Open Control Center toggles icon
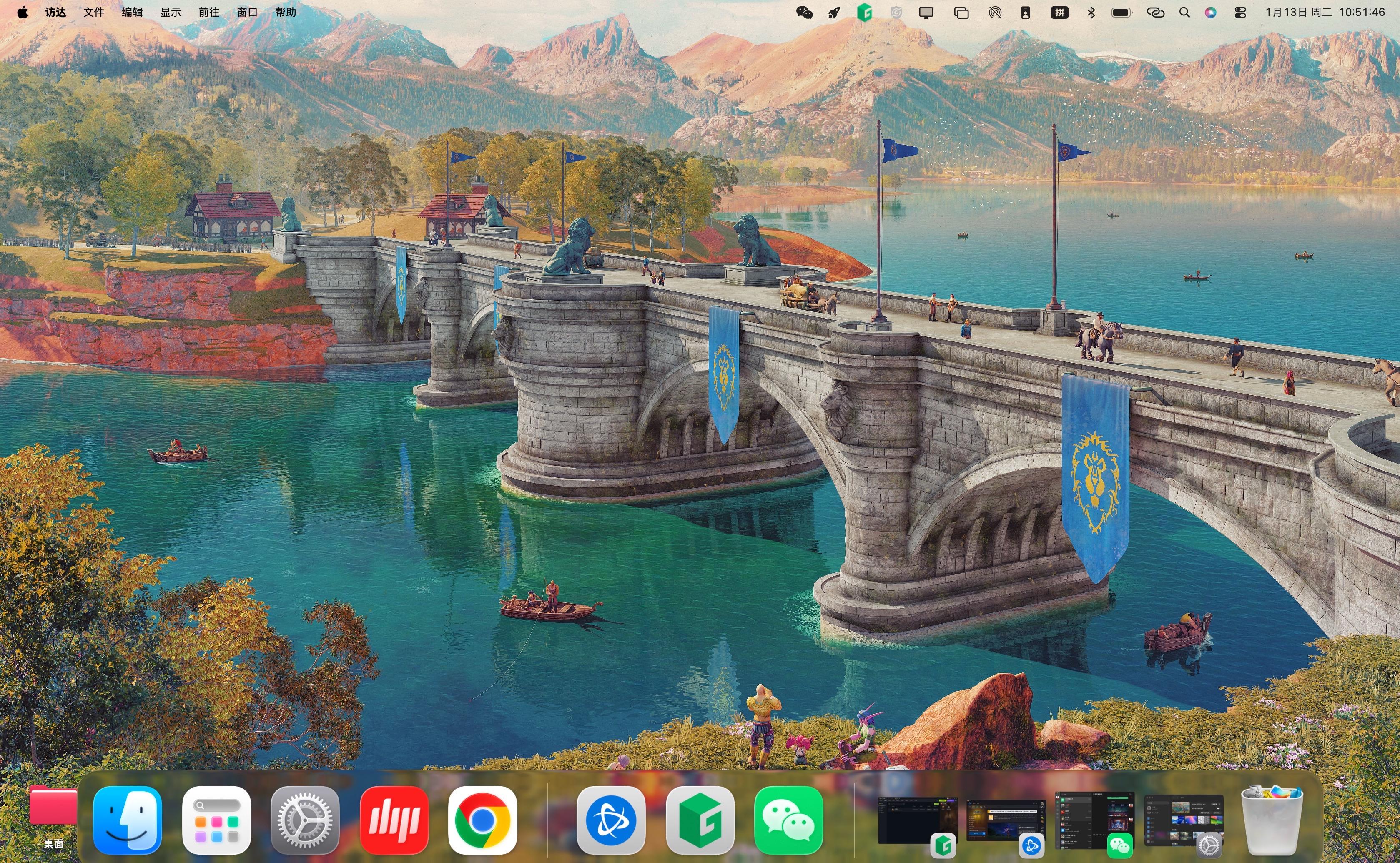 coord(1239,13)
